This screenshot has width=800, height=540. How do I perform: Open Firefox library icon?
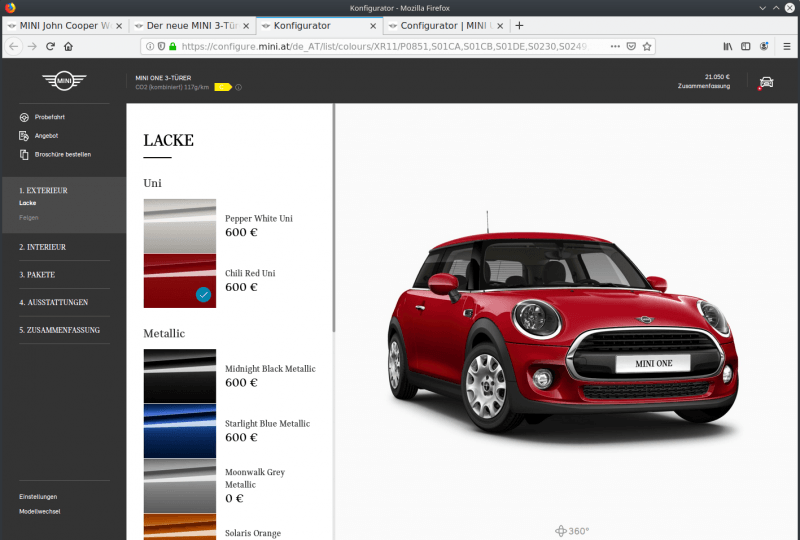728,46
